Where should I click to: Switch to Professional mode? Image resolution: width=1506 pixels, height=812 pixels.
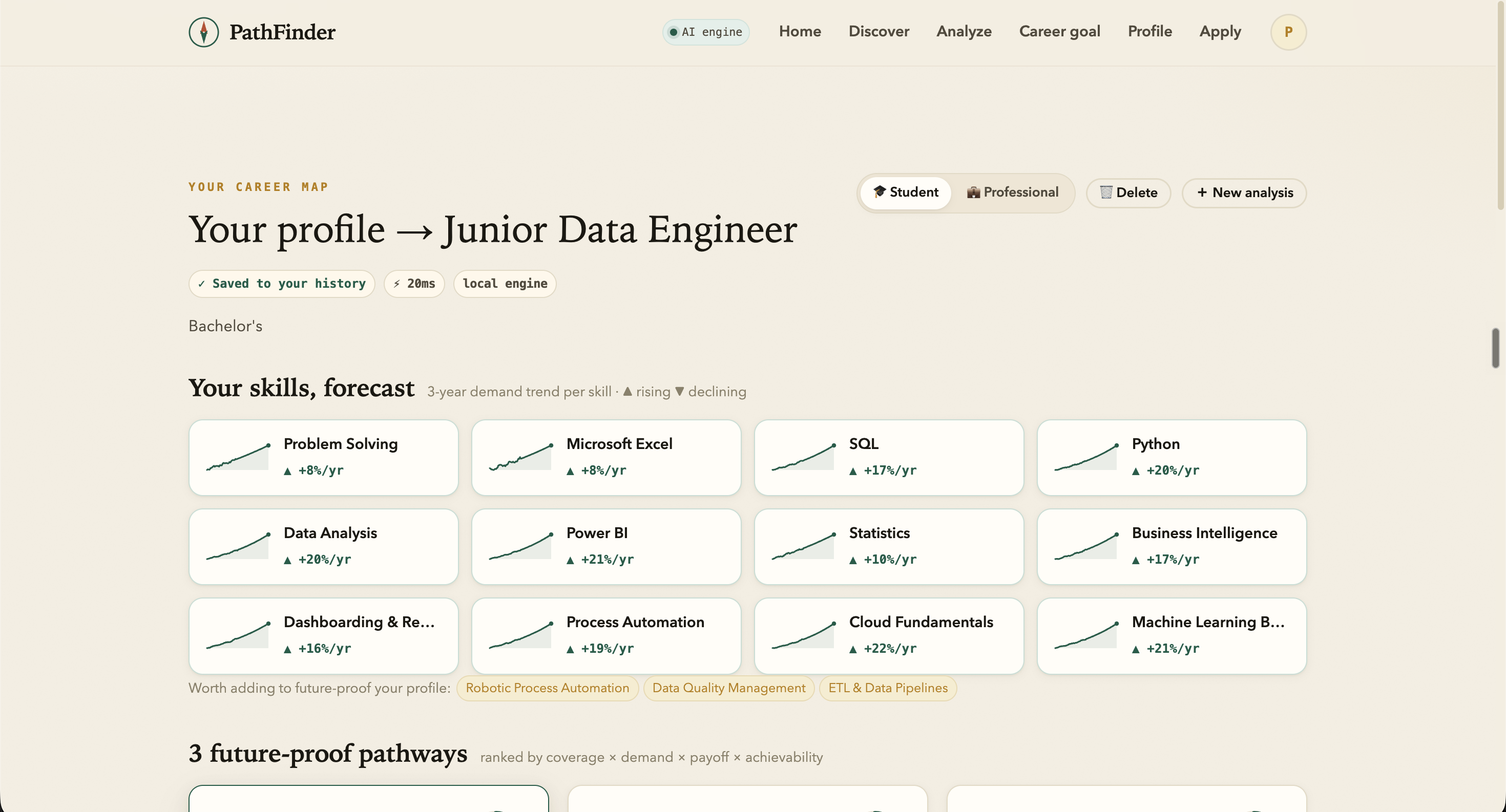click(1013, 192)
